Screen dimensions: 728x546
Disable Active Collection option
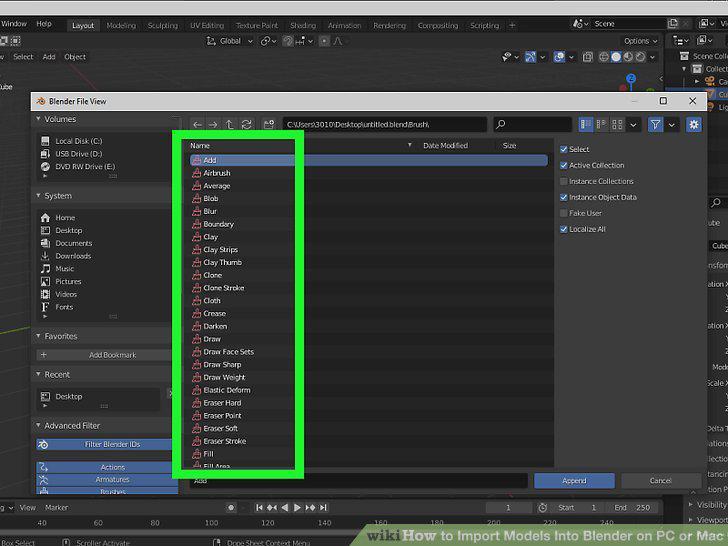click(x=564, y=165)
